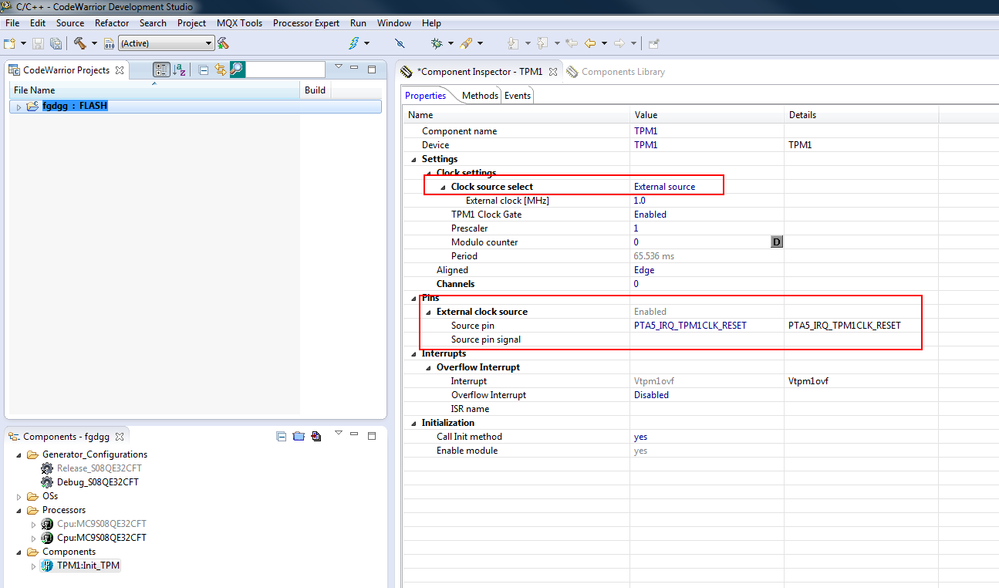Click Source pin PTA5_IRQ_TPM1CLK_RESET value
Screen dimensions: 999x588
[x=690, y=326]
